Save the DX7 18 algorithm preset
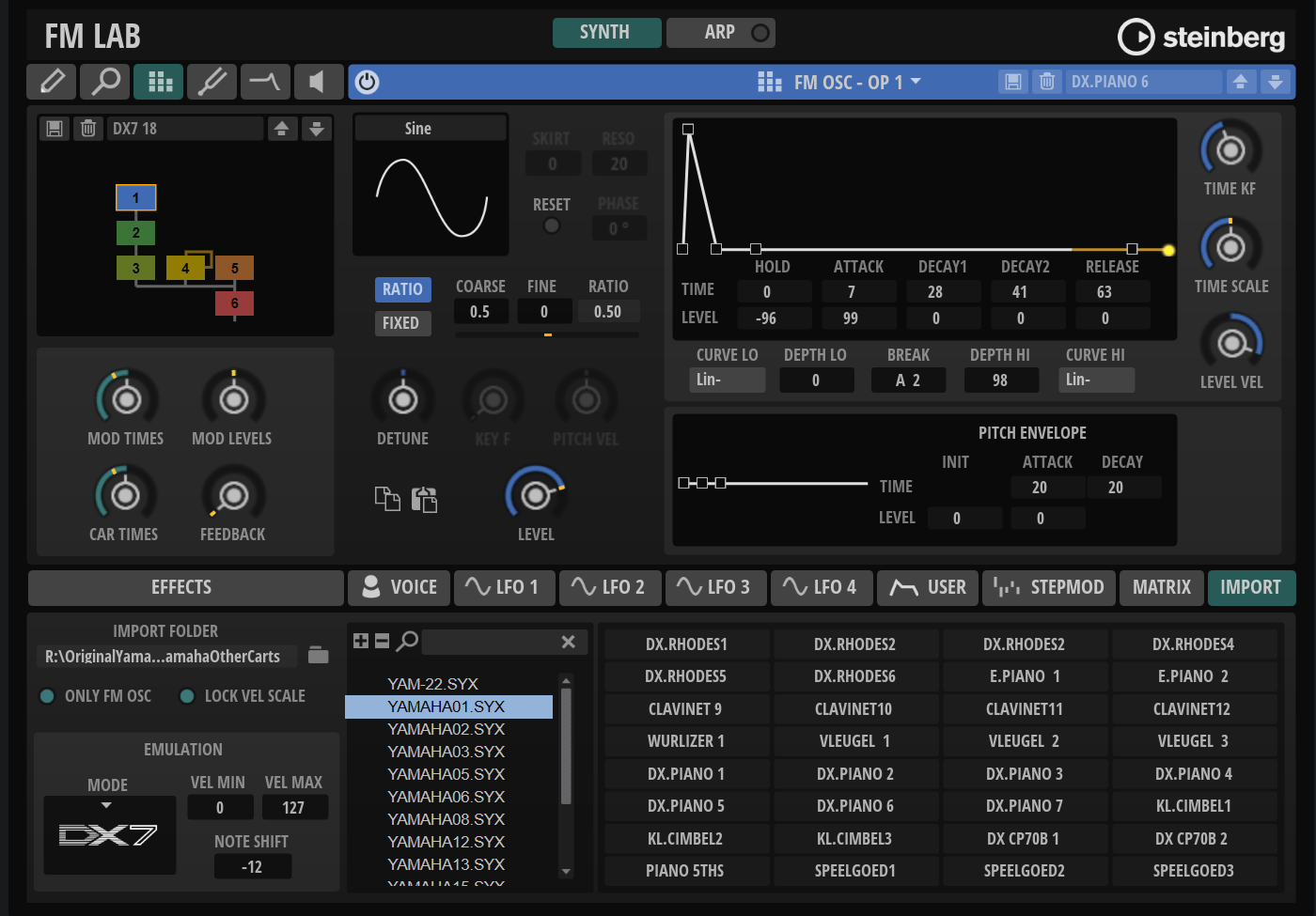 click(55, 129)
